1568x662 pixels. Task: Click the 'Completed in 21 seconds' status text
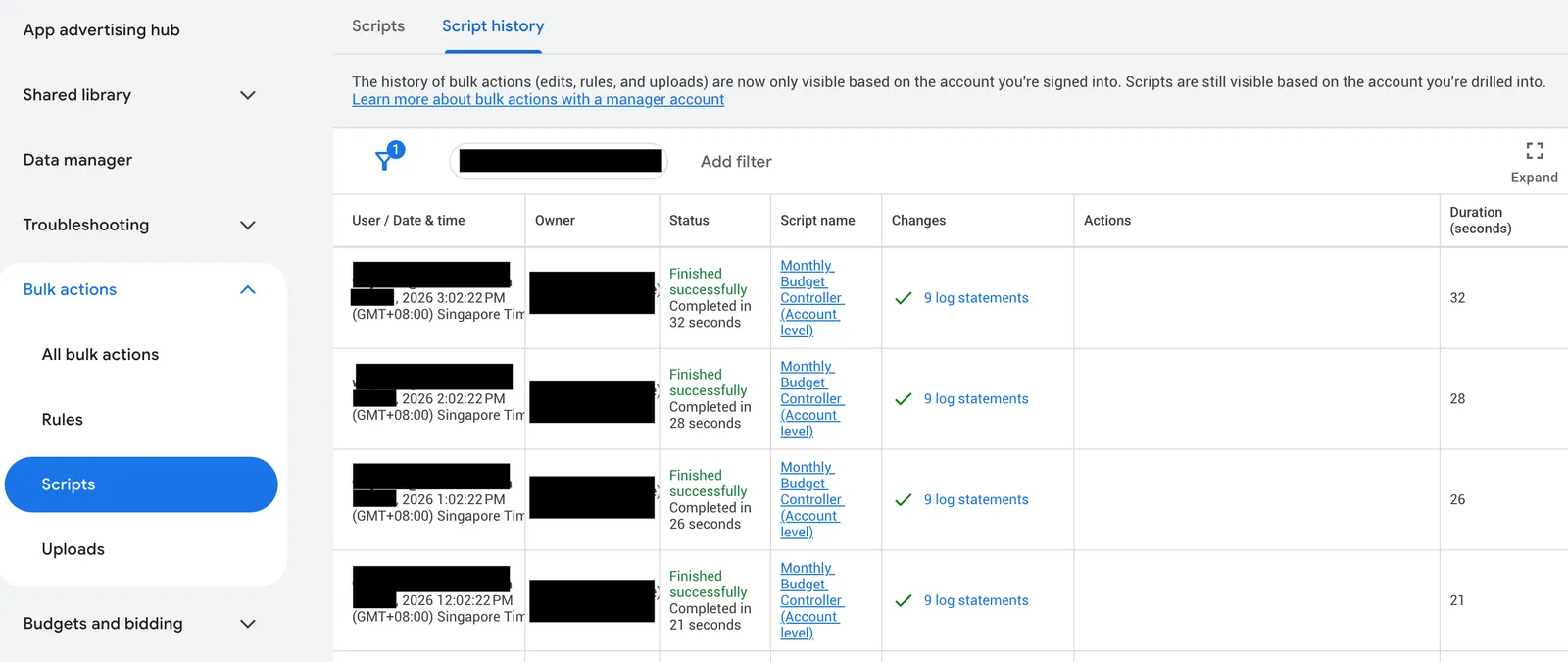point(710,618)
